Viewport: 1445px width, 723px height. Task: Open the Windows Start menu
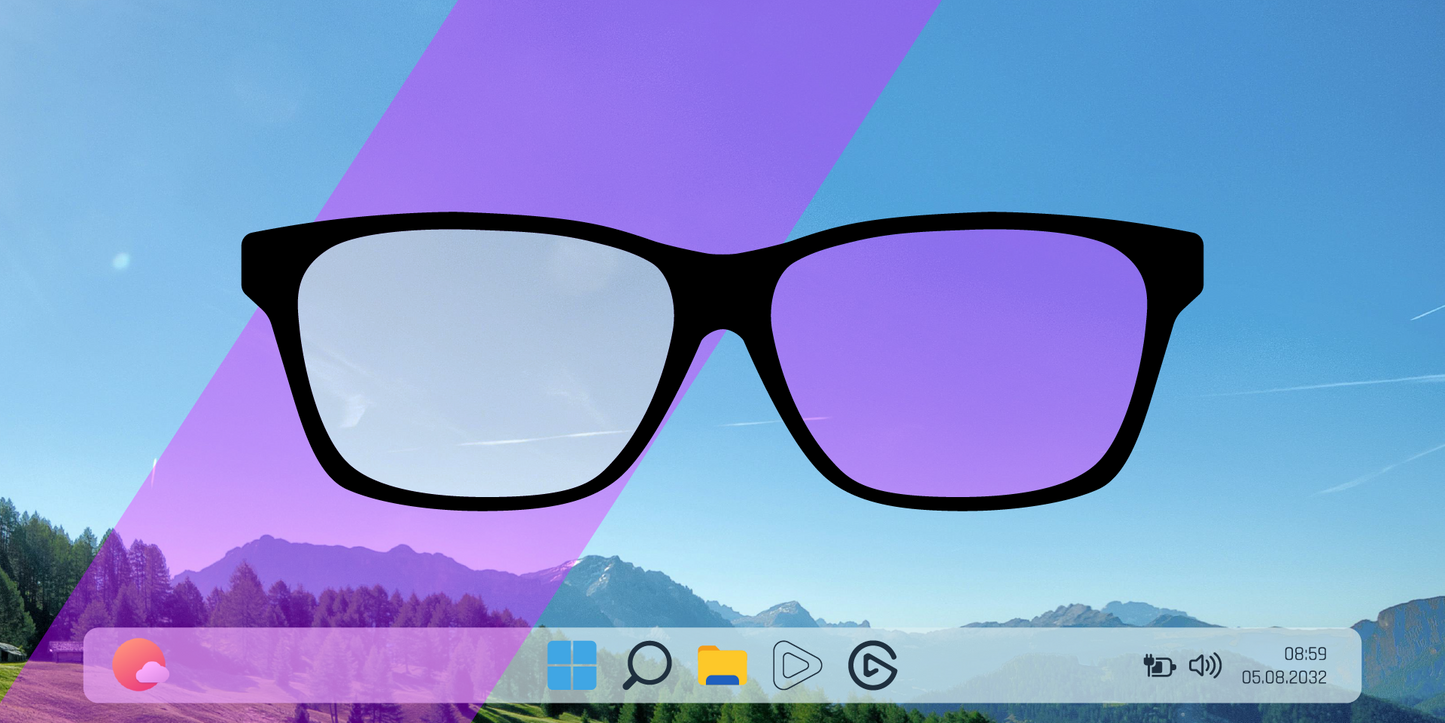point(572,666)
